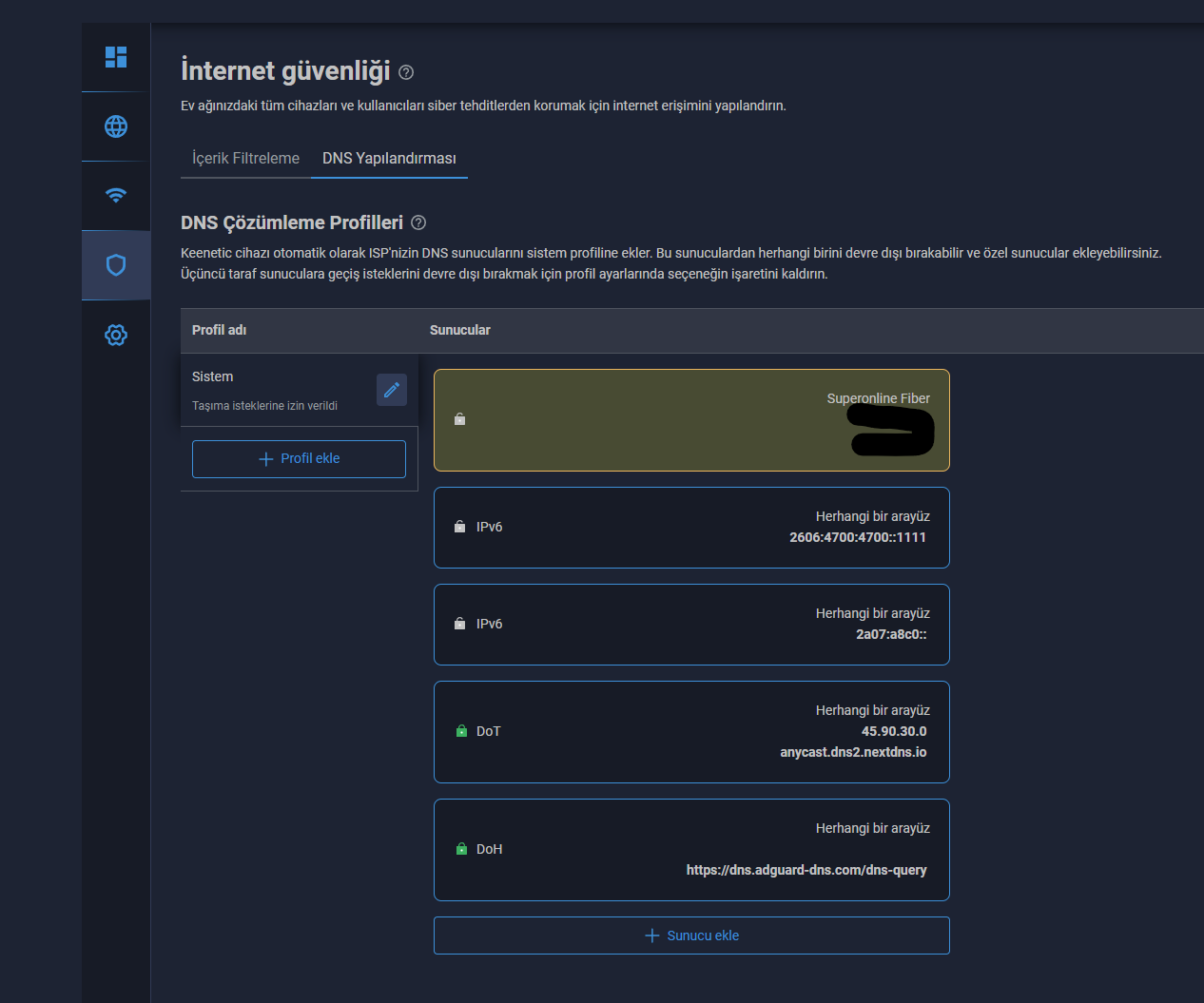
Task: Click help icon next to İnternet güvenliği
Action: click(x=406, y=72)
